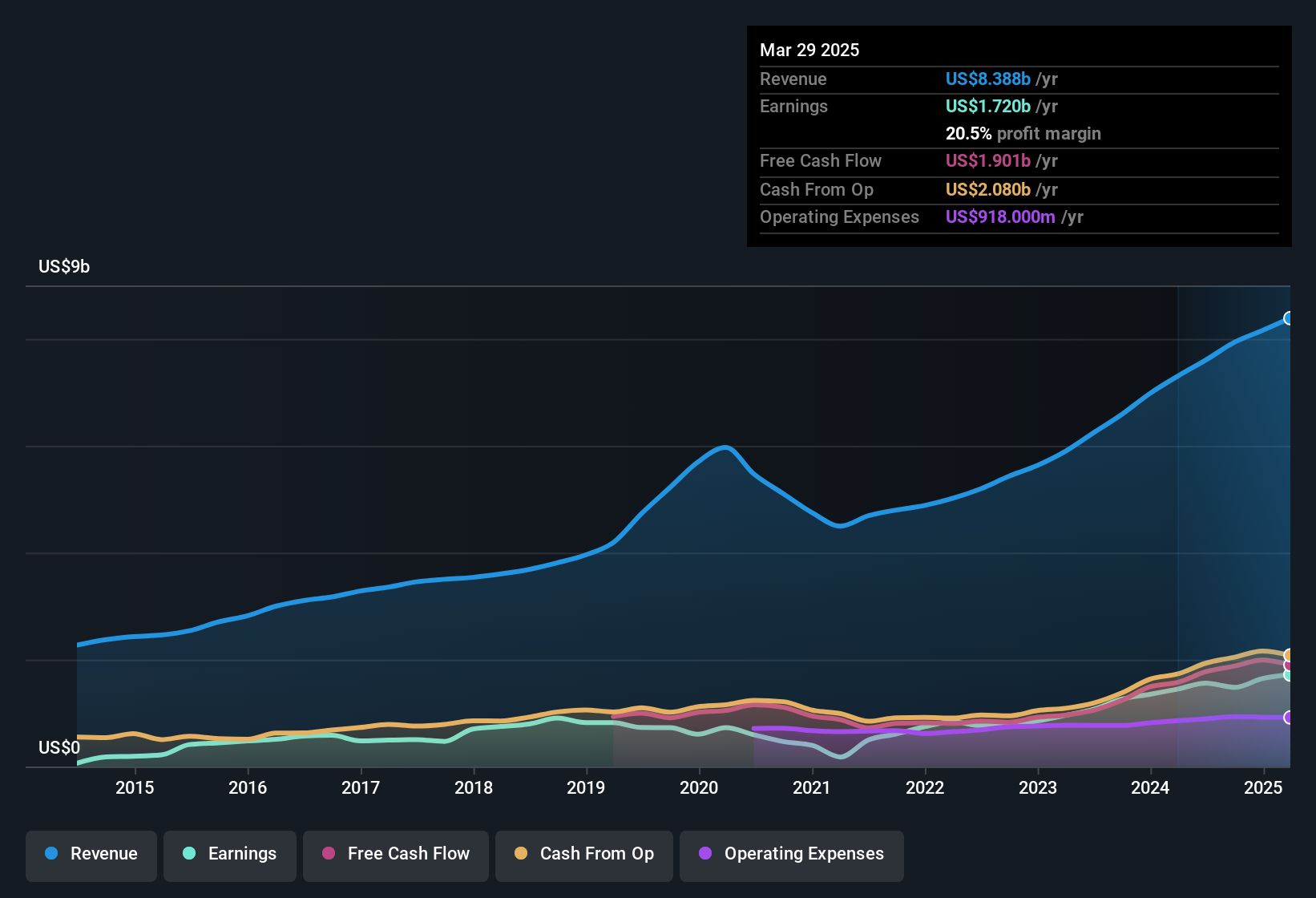The width and height of the screenshot is (1316, 898).
Task: Click the teal Earnings legend dot
Action: [x=189, y=854]
